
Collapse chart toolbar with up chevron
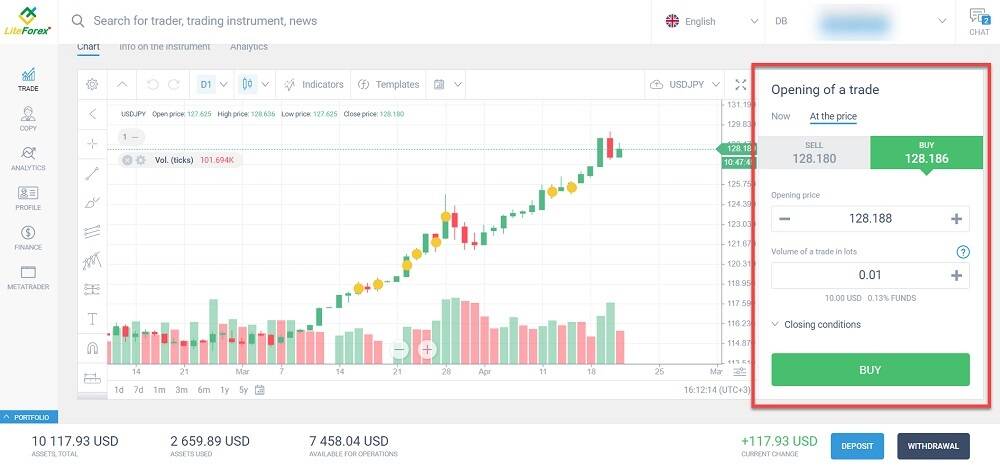(x=123, y=84)
